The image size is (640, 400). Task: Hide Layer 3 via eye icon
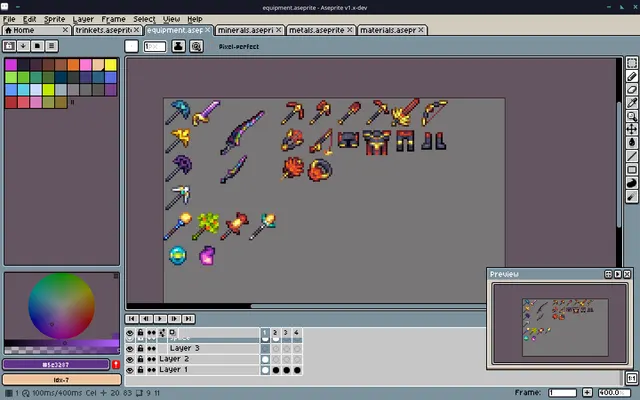pos(130,349)
